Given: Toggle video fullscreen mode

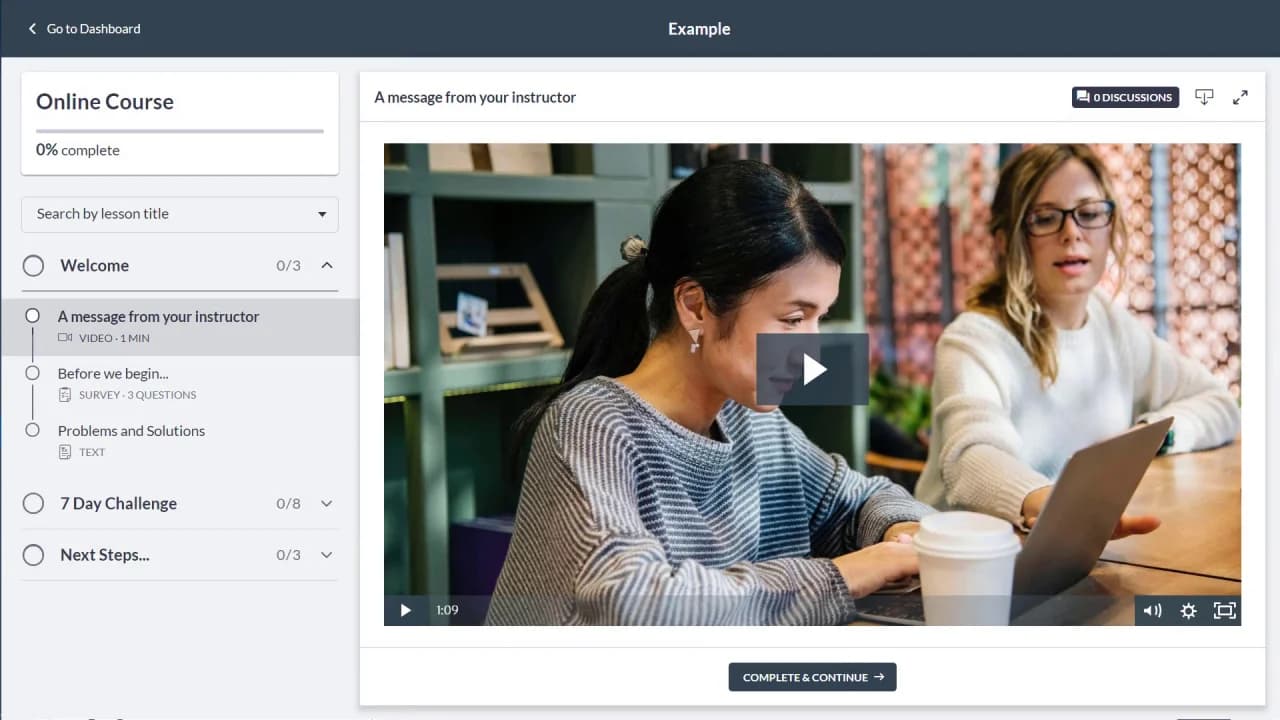Looking at the screenshot, I should (1224, 610).
